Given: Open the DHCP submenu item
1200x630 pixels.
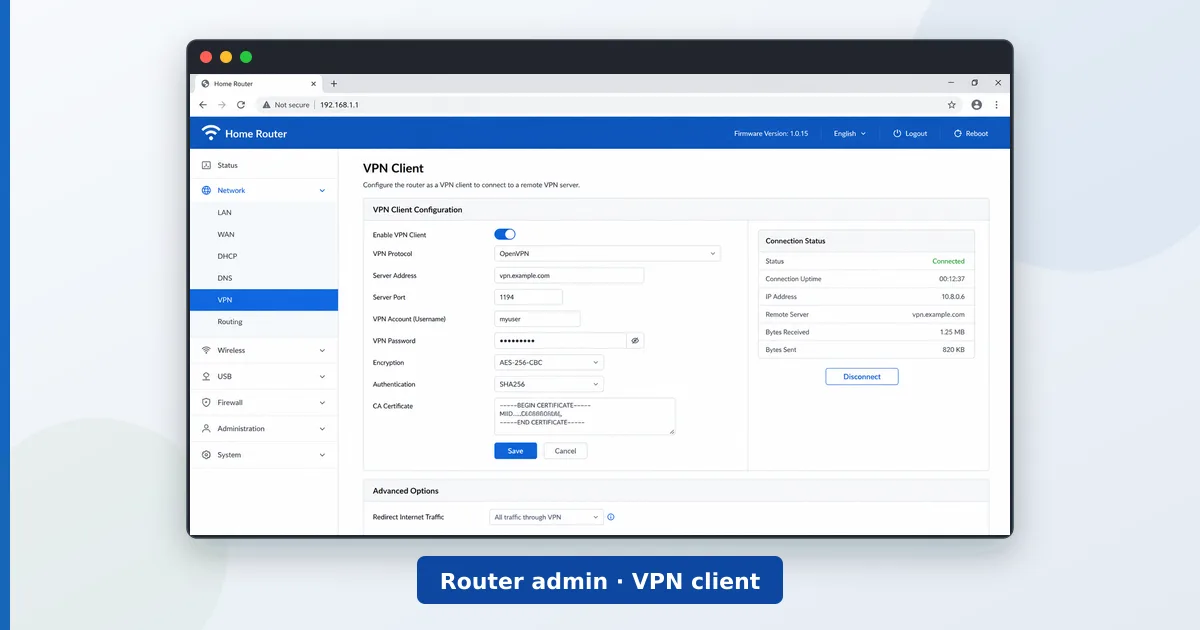Looking at the screenshot, I should point(264,256).
